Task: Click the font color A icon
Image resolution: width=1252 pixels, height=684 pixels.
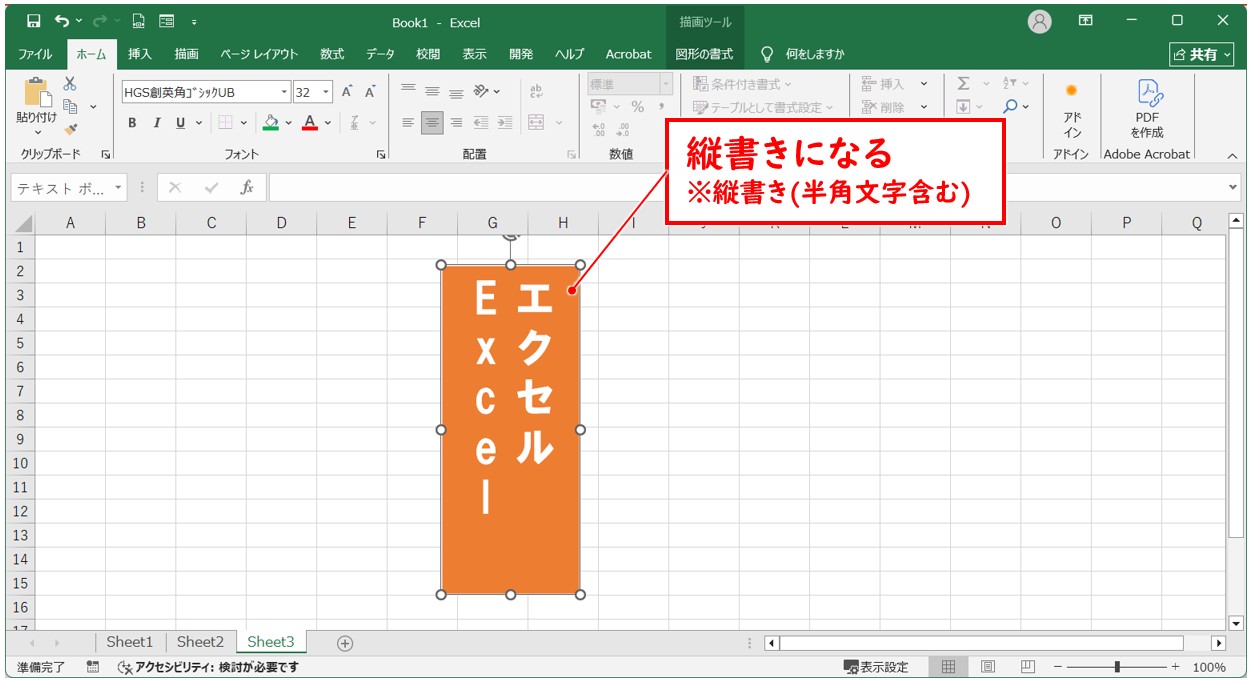Action: 310,122
